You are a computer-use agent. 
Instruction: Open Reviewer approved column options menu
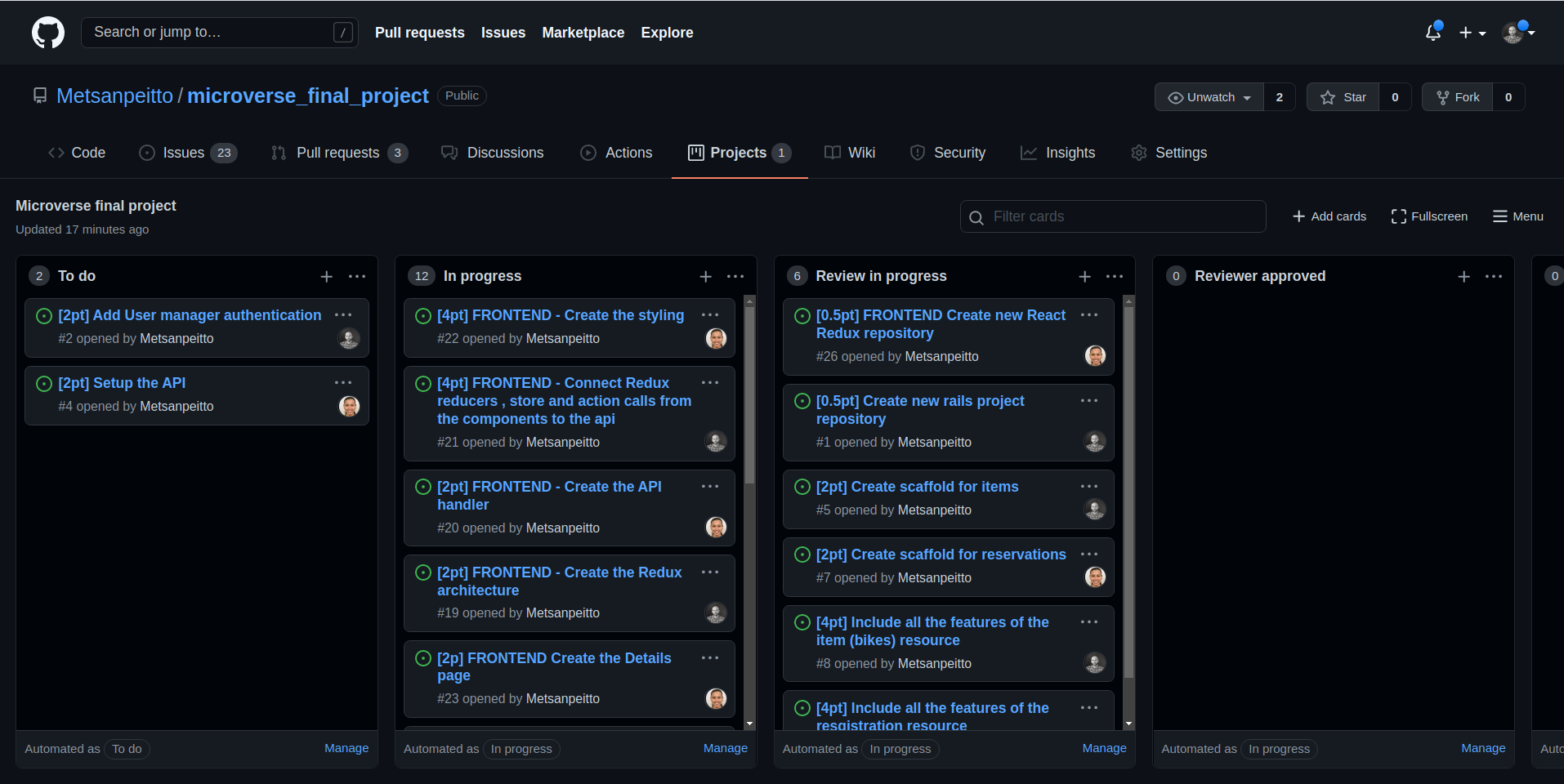click(1494, 277)
